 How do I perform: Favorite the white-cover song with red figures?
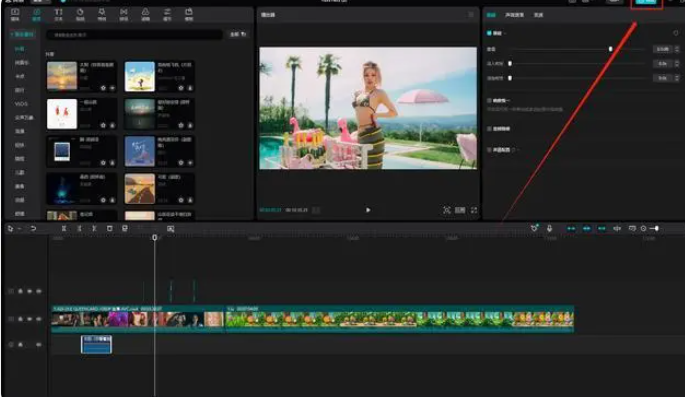pos(103,125)
